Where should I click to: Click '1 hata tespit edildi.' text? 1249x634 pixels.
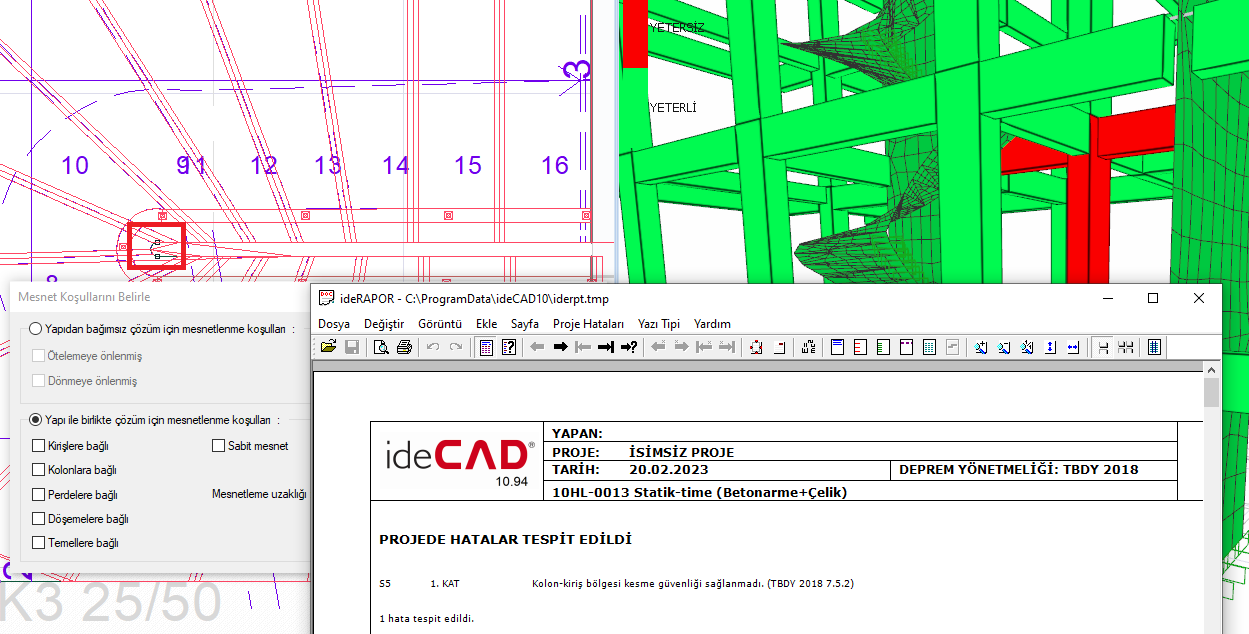click(x=426, y=618)
